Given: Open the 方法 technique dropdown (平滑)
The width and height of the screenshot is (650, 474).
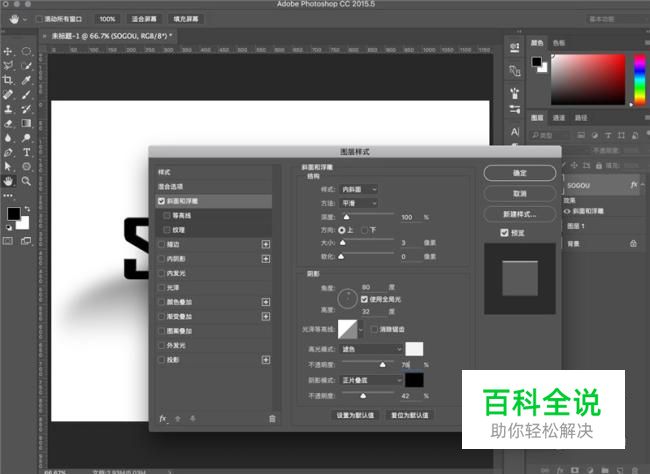Looking at the screenshot, I should 359,203.
